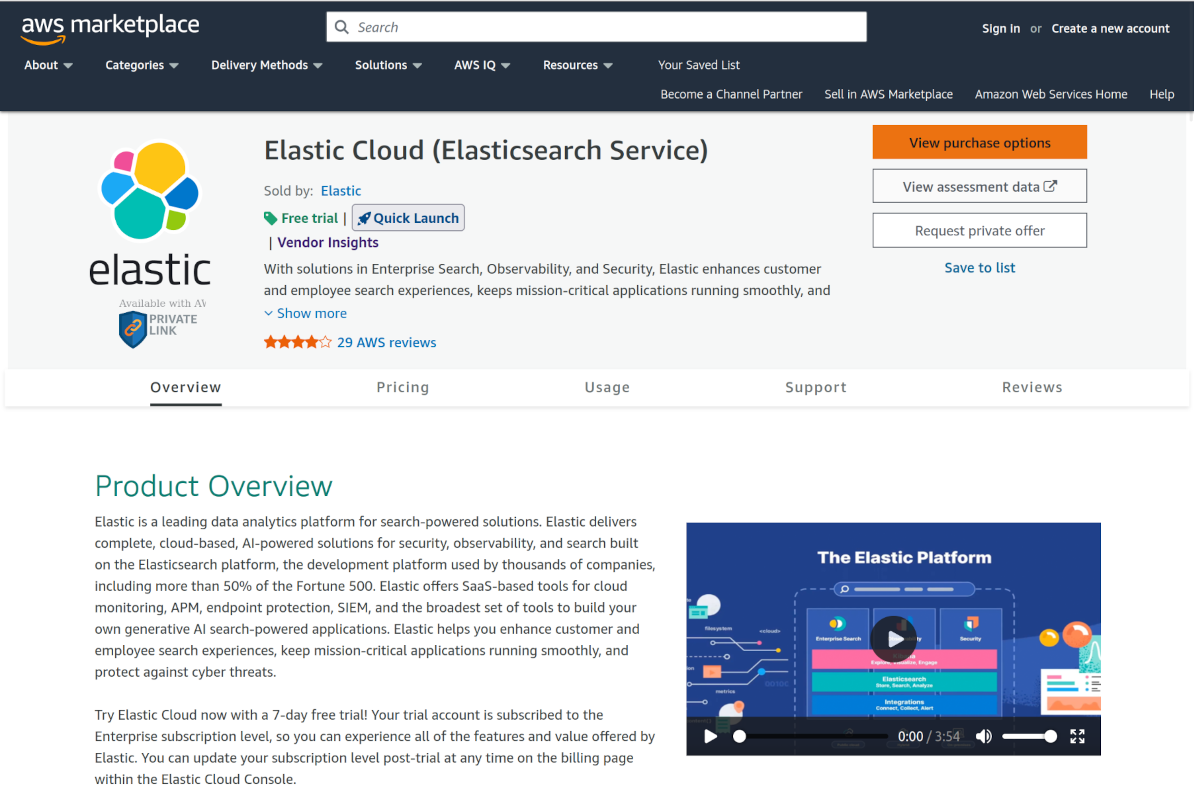1194x803 pixels.
Task: Switch to the Pricing tab
Action: (x=403, y=387)
